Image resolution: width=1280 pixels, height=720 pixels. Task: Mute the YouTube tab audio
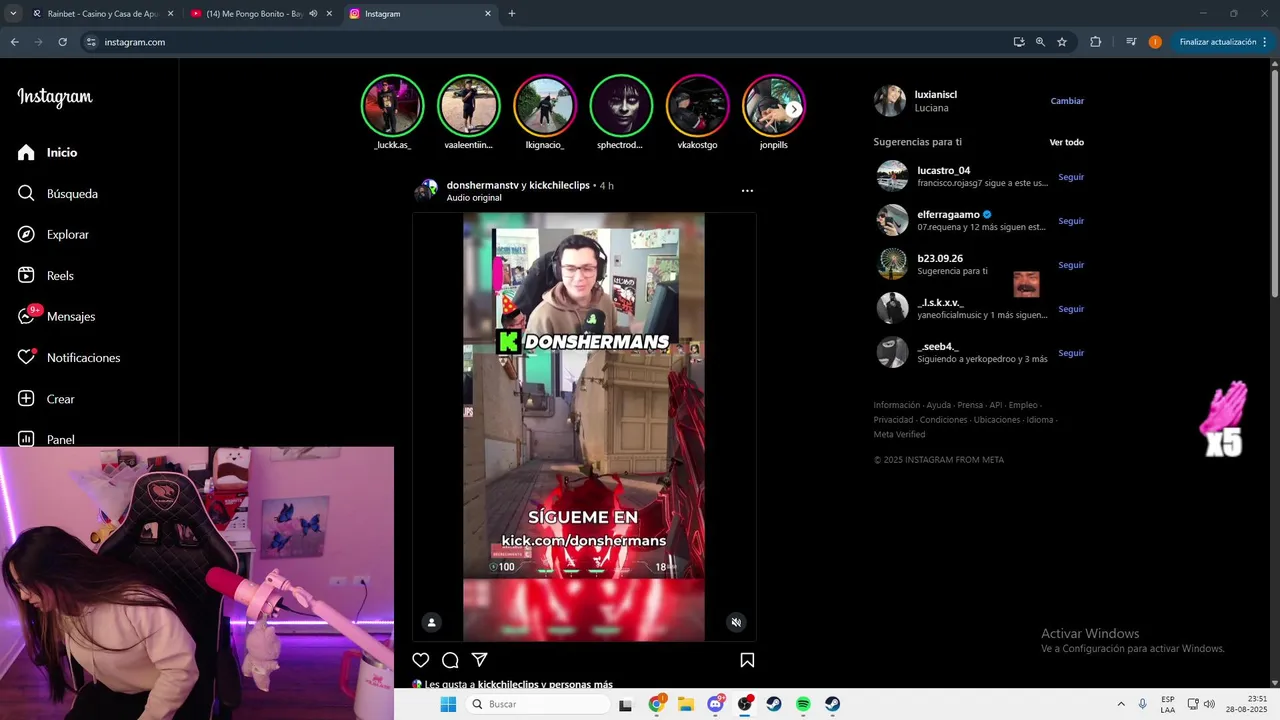point(313,14)
